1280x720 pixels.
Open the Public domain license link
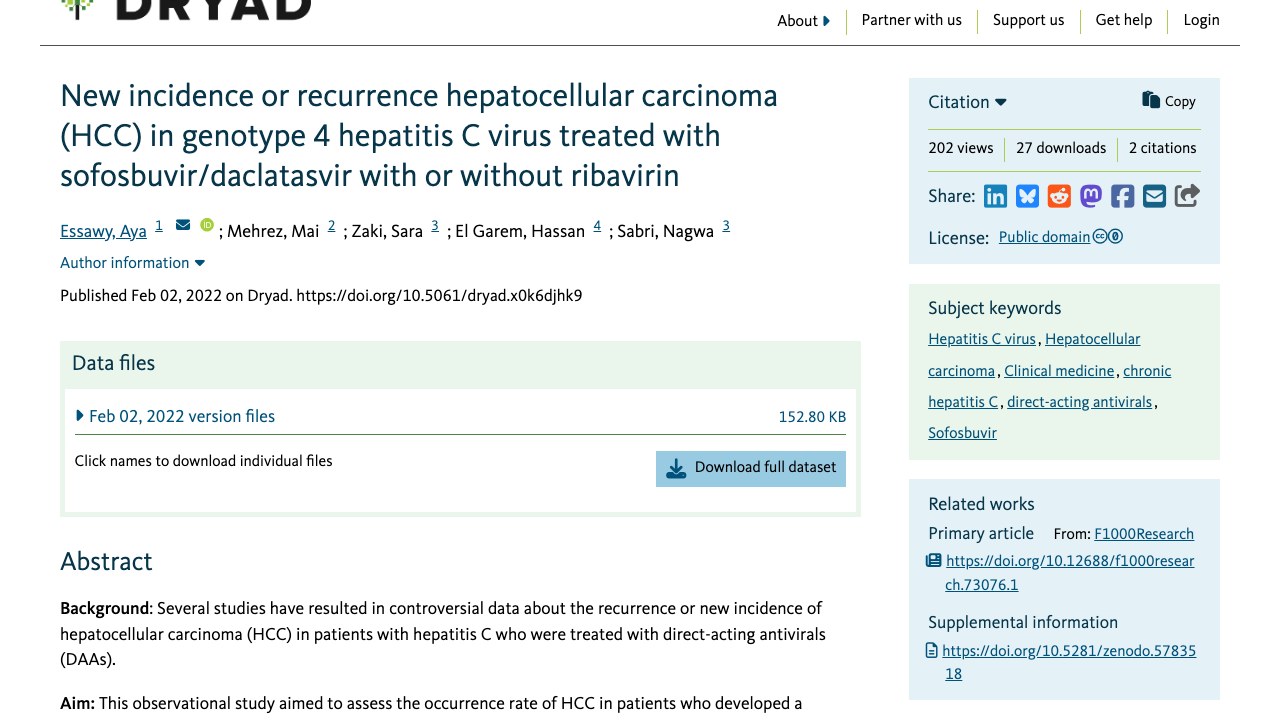(x=1044, y=237)
